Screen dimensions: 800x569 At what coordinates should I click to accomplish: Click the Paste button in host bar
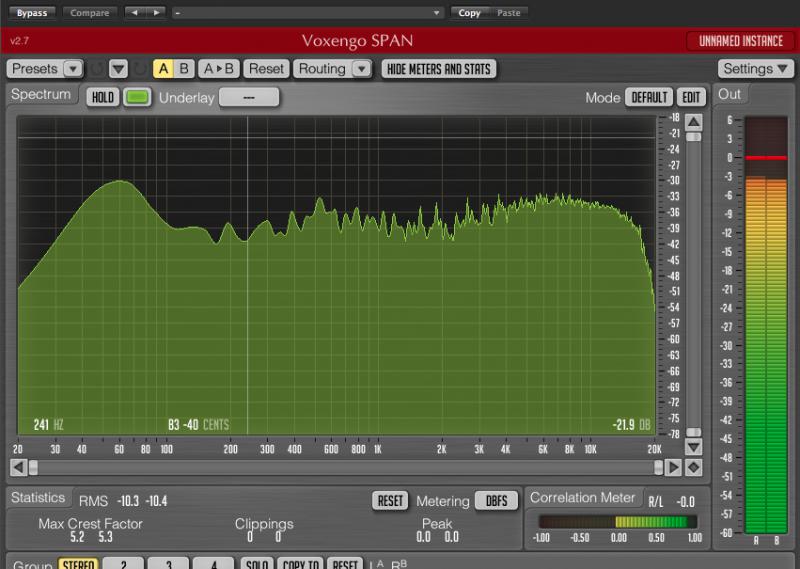tap(509, 13)
